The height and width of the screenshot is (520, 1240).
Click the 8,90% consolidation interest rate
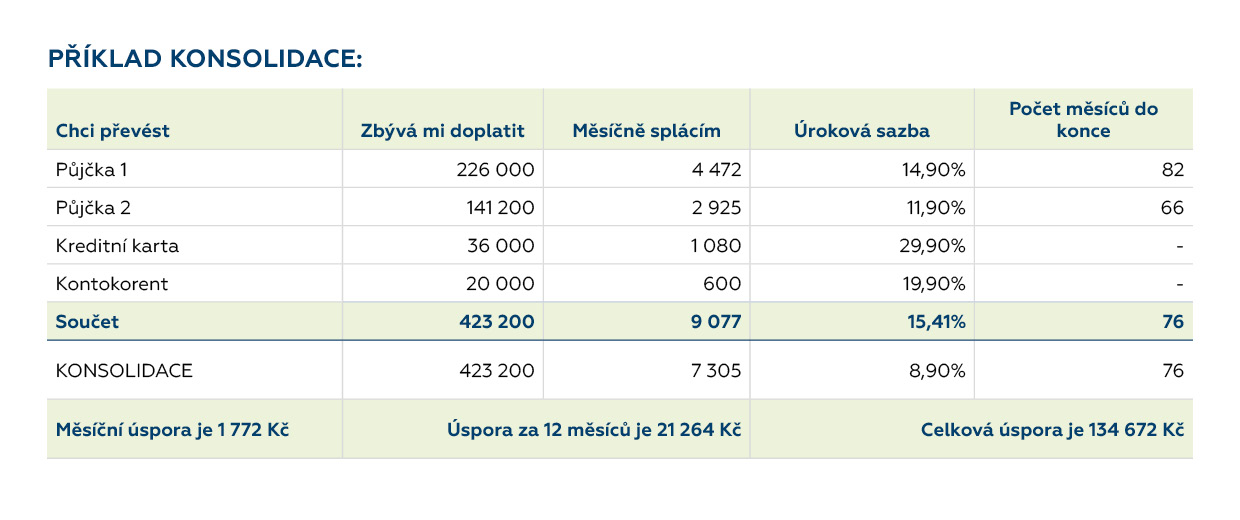[x=935, y=371]
